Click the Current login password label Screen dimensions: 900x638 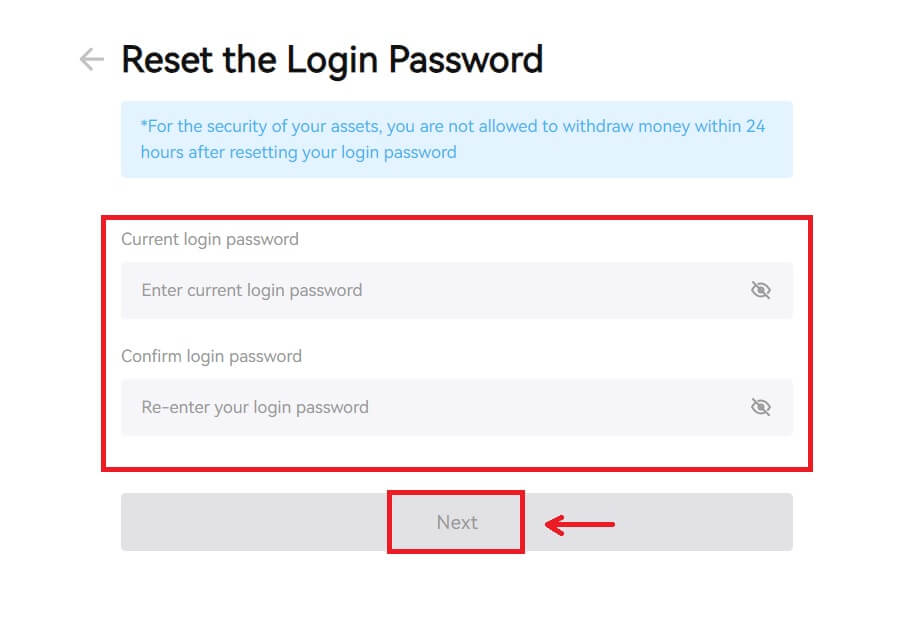[x=209, y=239]
